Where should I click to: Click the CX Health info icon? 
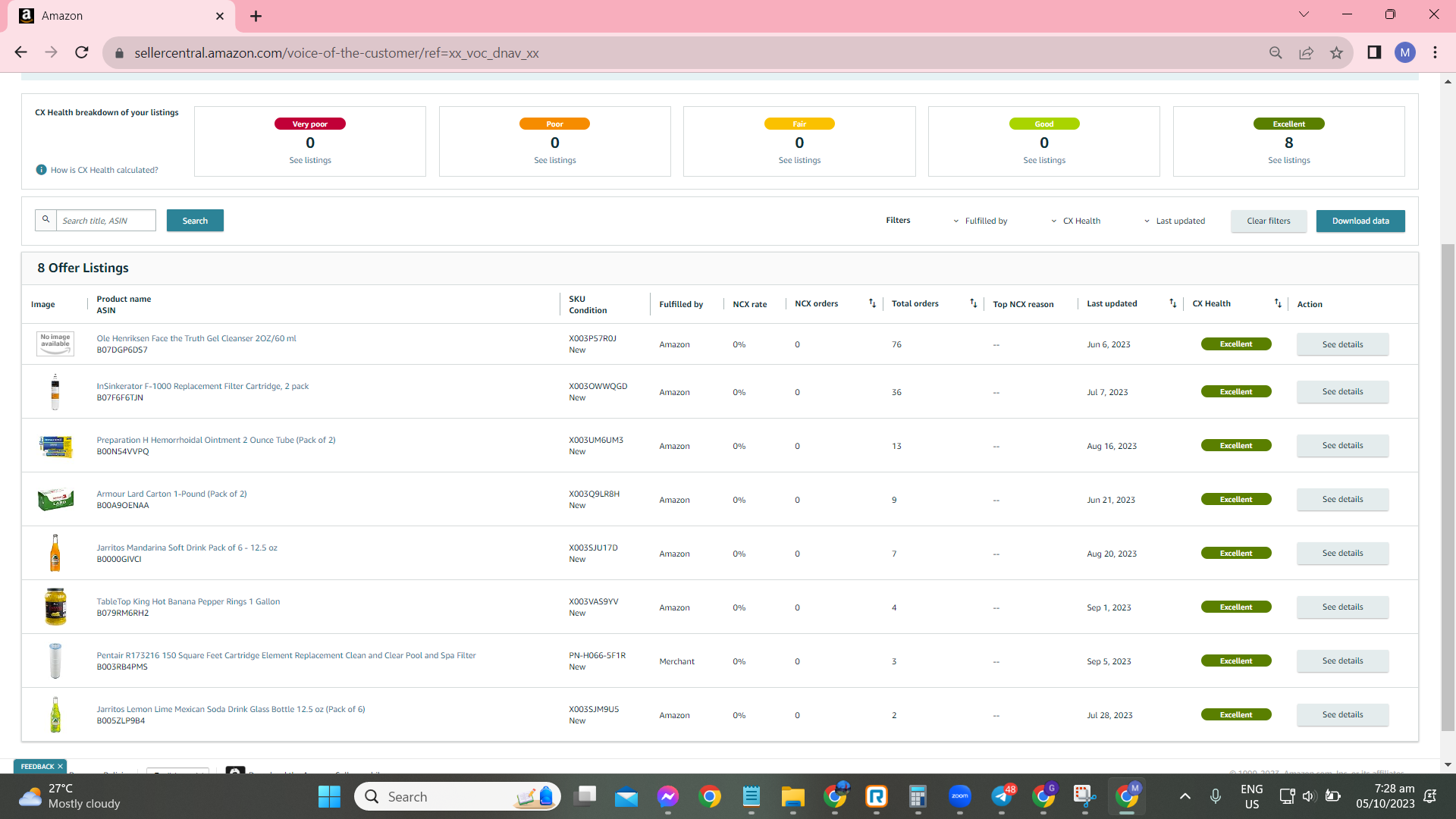(x=41, y=170)
